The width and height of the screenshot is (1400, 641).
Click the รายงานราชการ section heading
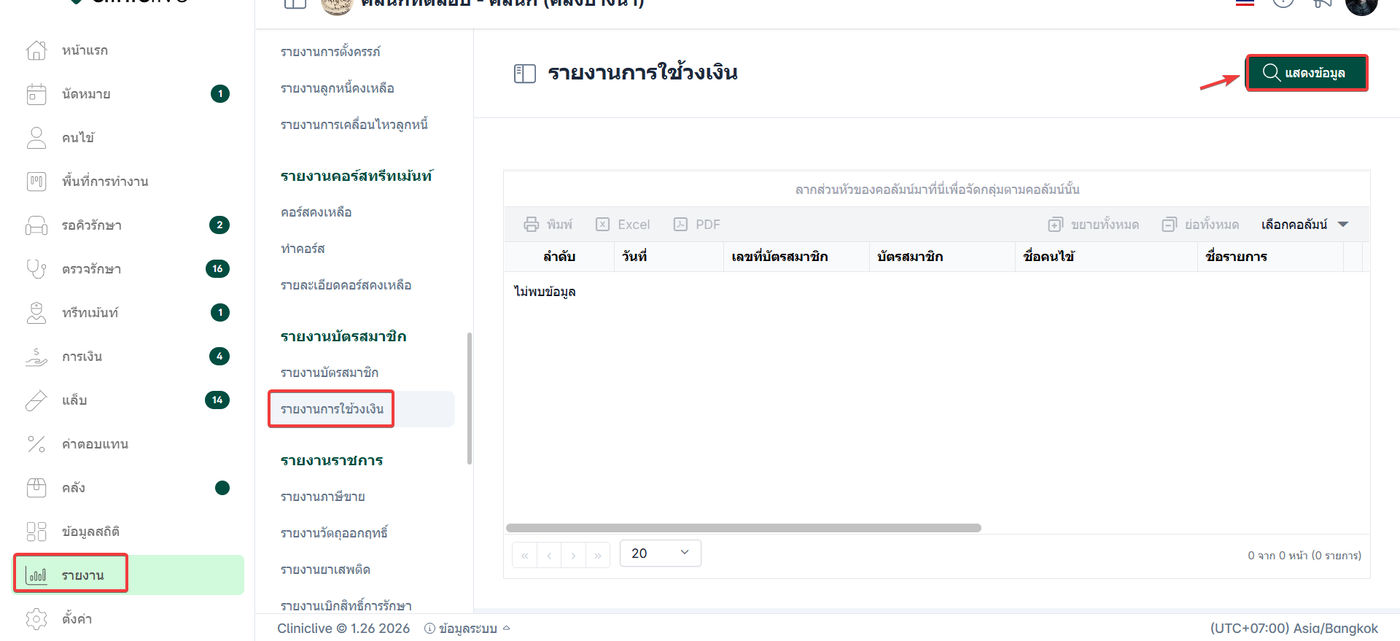coord(332,461)
